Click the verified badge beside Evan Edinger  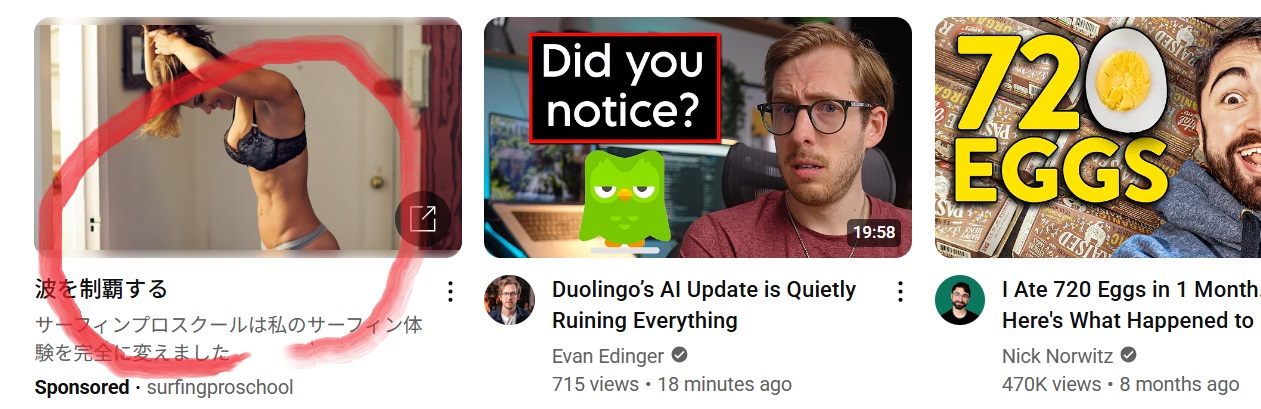click(679, 356)
